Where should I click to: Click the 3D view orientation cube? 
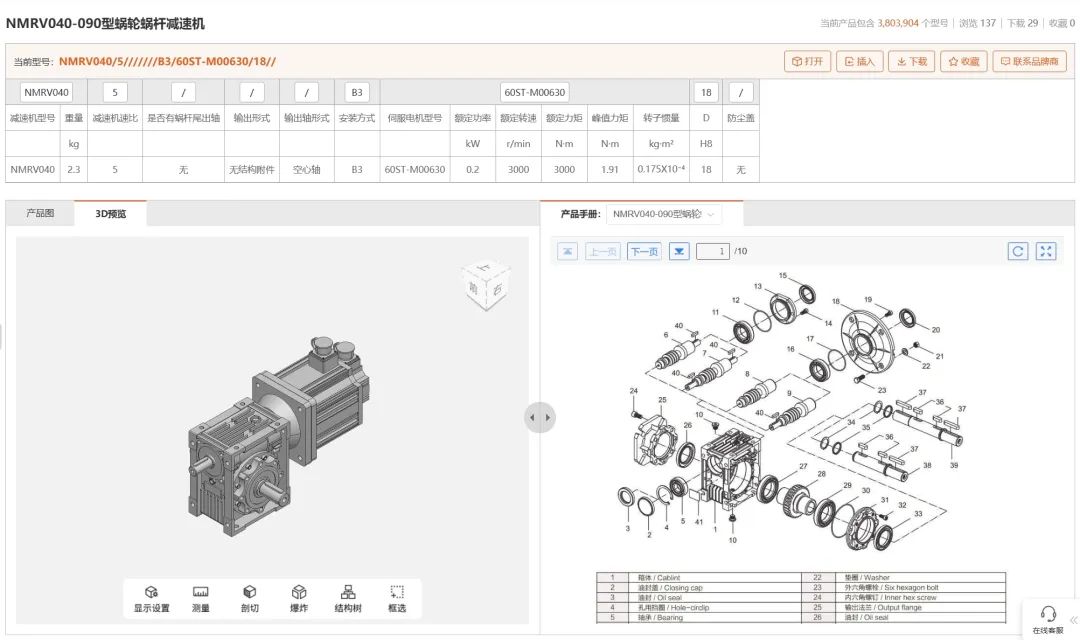486,285
